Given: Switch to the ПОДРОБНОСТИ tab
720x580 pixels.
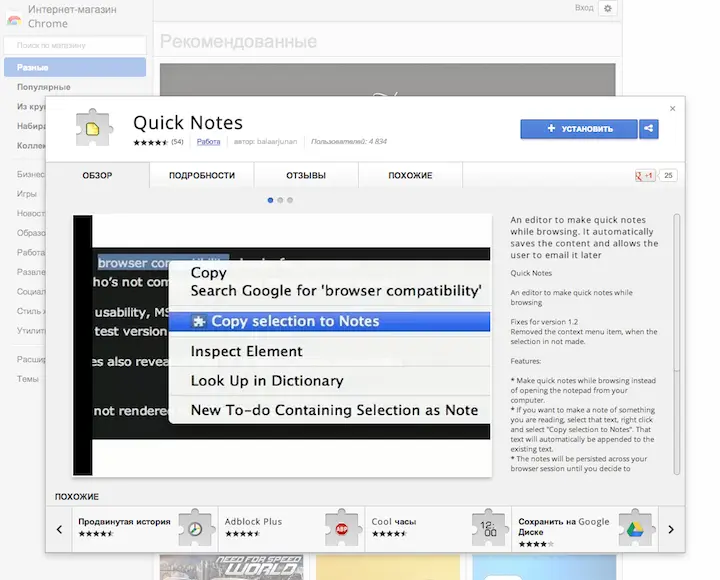Looking at the screenshot, I should pos(202,175).
